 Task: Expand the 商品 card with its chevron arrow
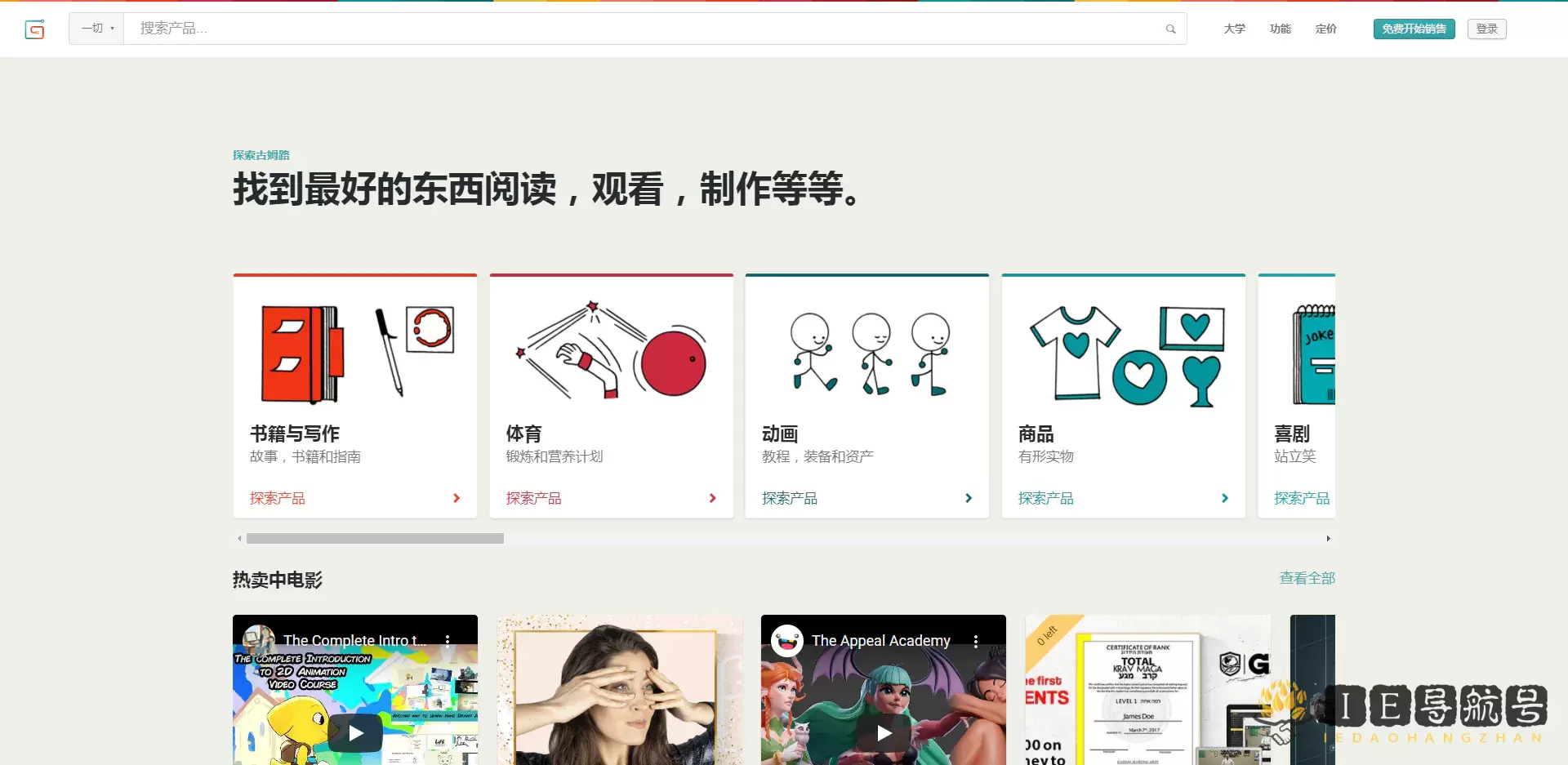coord(1225,498)
